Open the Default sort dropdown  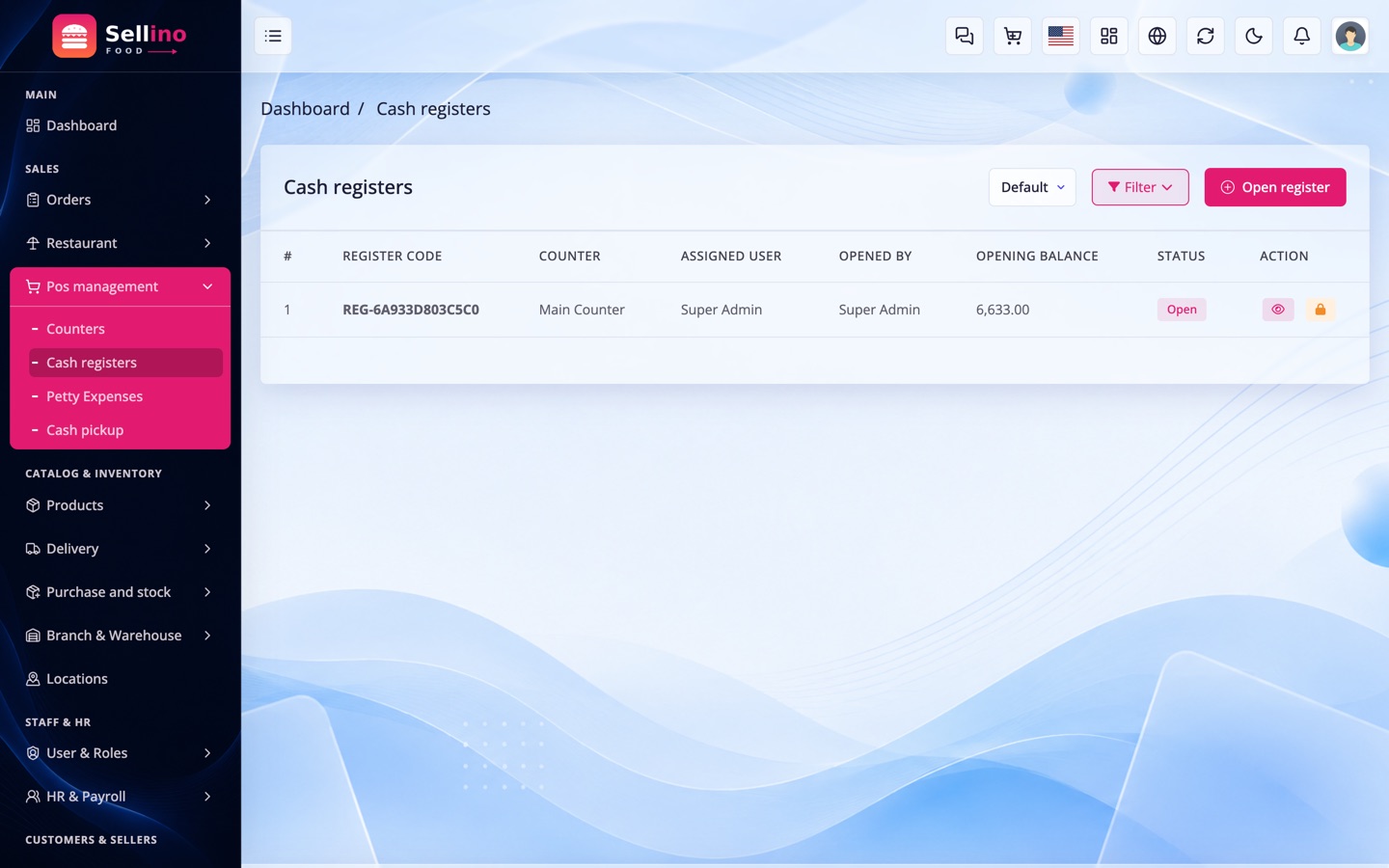1032,187
